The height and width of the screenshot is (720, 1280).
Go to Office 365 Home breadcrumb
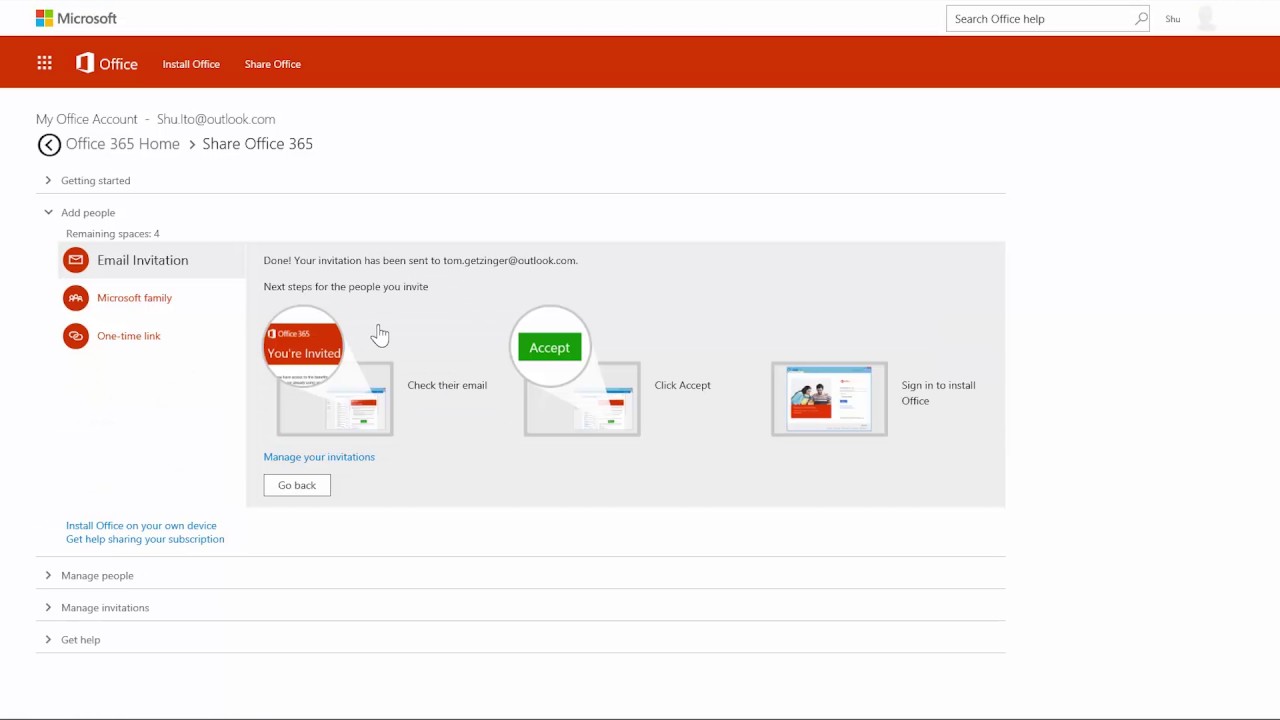pos(122,144)
